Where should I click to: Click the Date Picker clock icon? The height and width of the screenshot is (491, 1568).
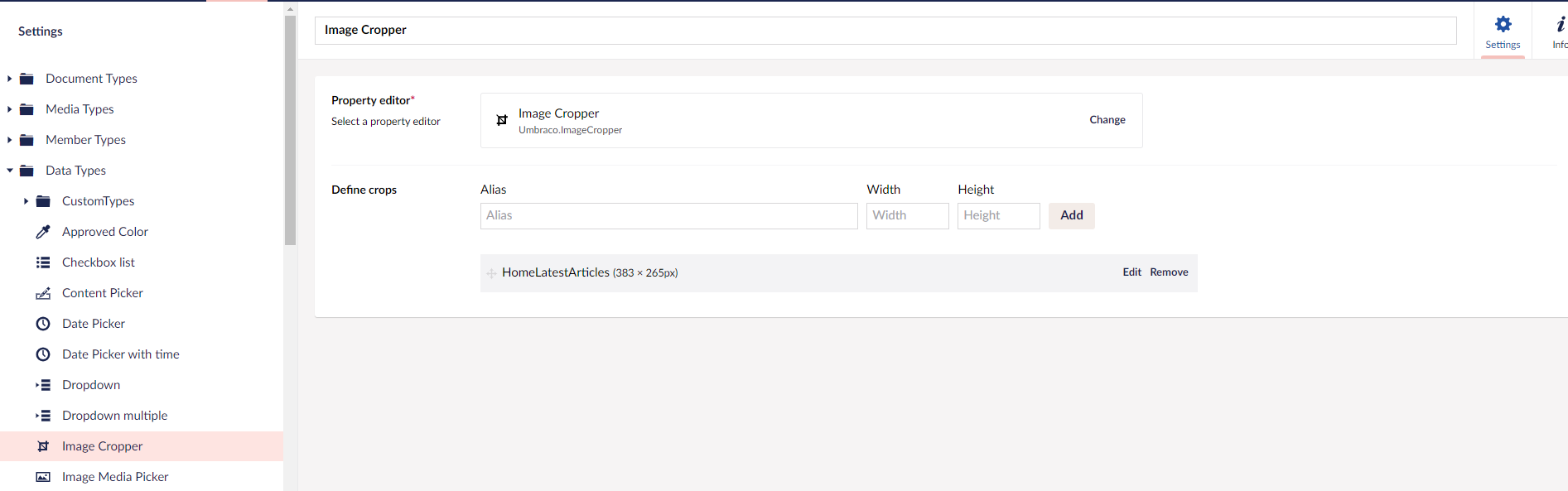(x=43, y=324)
